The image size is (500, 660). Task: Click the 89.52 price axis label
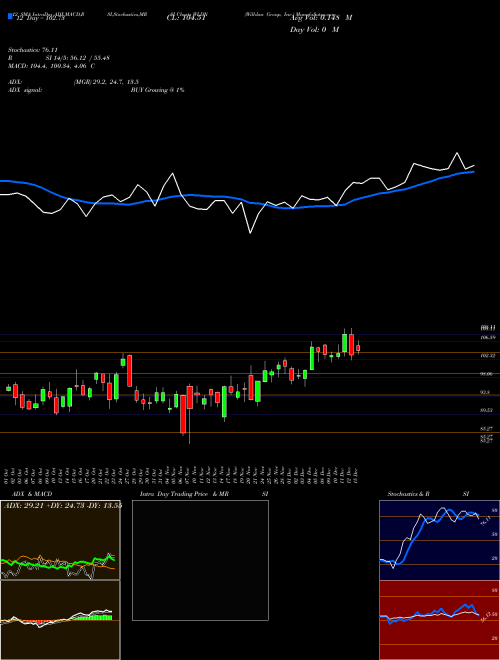[x=488, y=410]
